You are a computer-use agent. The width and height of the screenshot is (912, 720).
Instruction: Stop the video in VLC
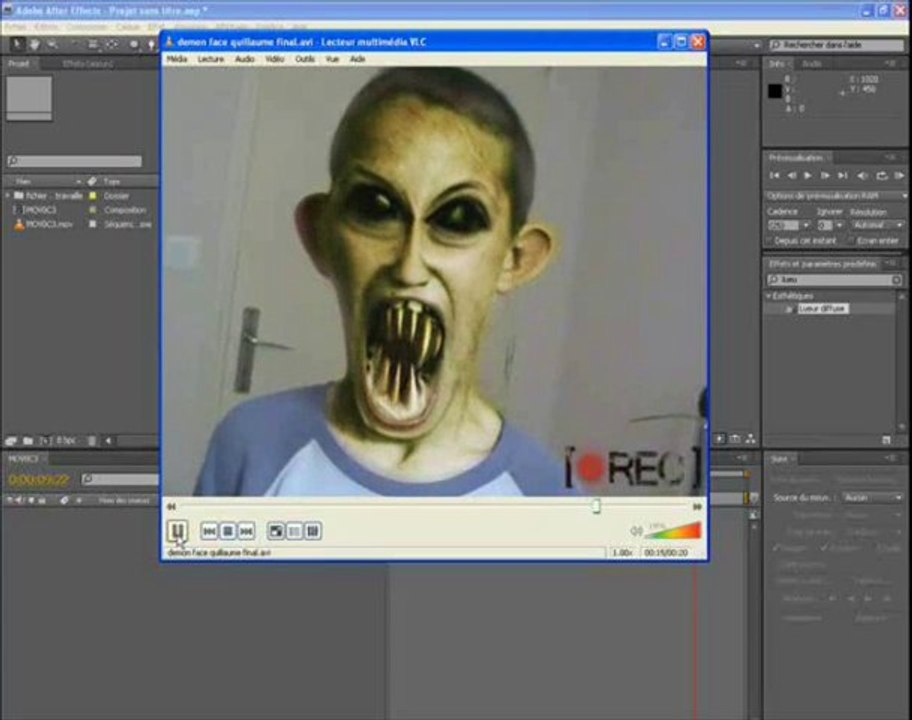coord(228,531)
